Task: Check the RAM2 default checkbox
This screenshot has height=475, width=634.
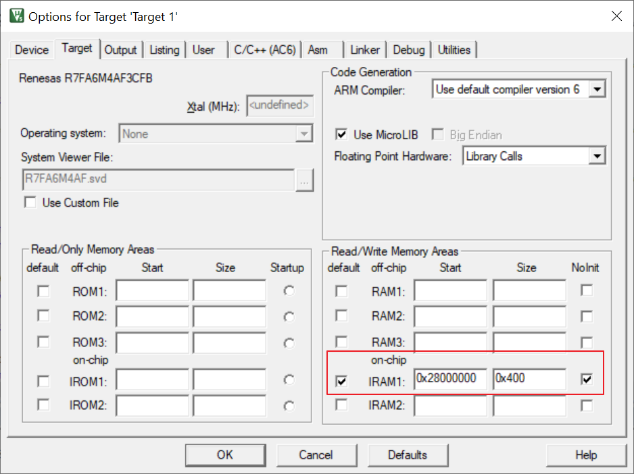Action: pyautogui.click(x=342, y=316)
